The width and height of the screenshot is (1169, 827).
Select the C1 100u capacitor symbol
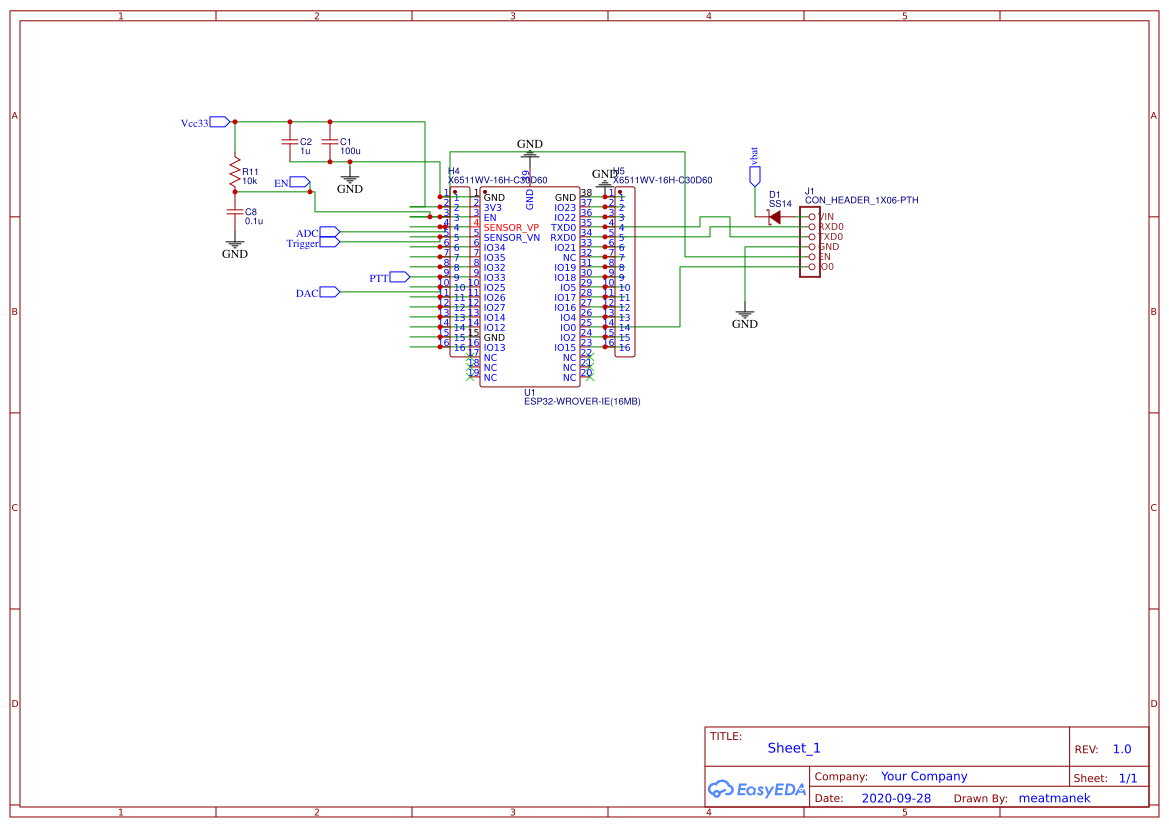(x=330, y=142)
